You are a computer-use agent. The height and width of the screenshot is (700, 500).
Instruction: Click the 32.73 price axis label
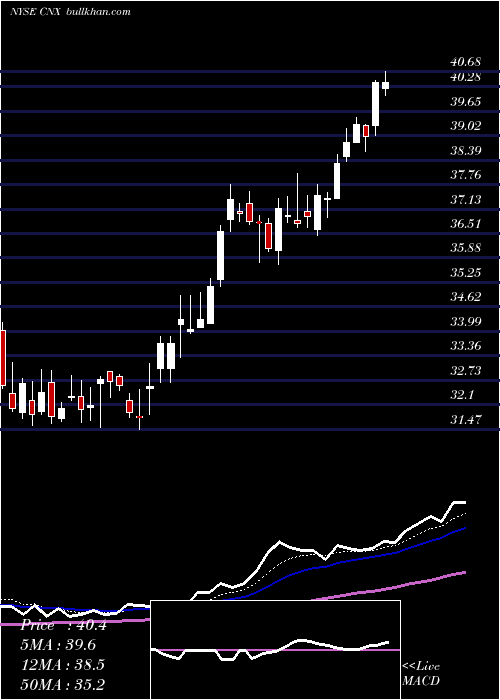(466, 371)
